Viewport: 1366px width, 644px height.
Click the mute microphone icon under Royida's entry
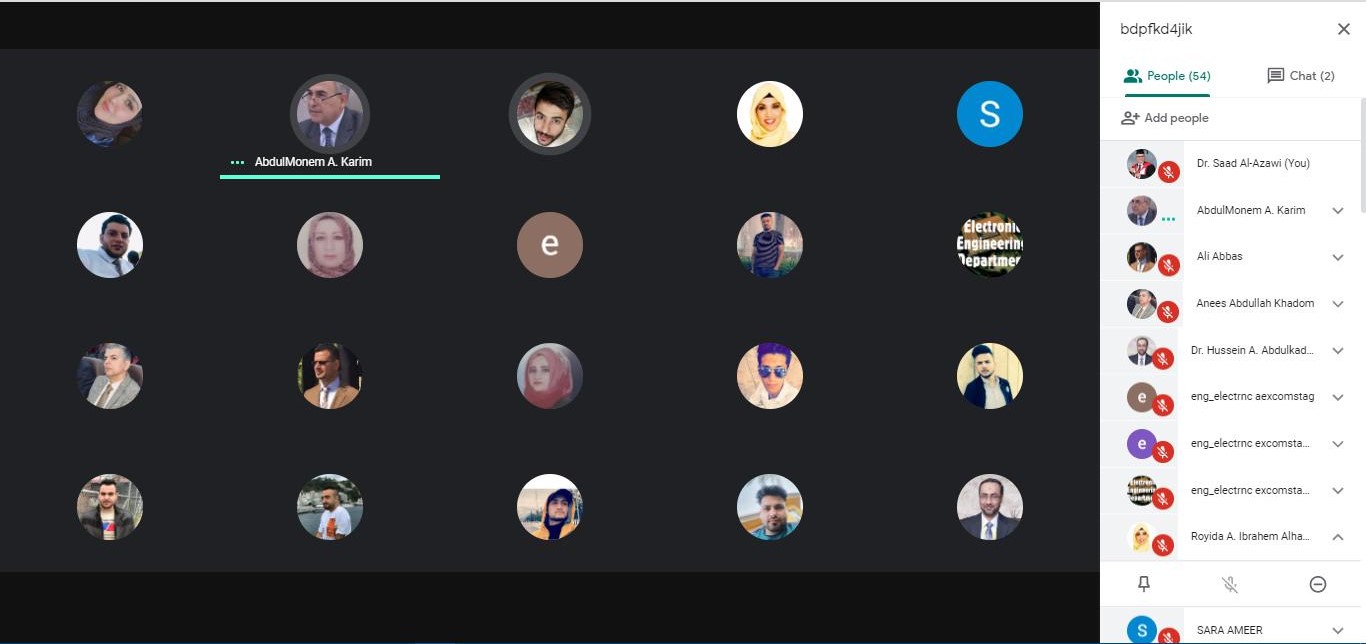point(1230,585)
